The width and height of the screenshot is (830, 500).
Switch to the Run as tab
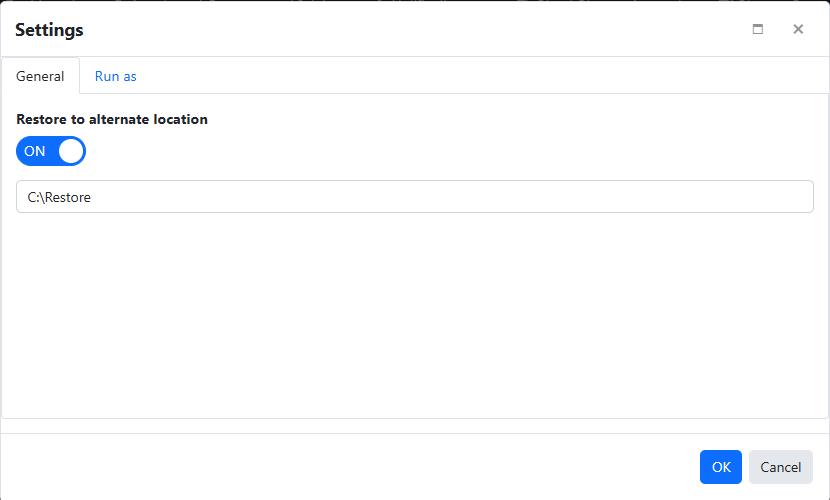[x=115, y=76]
